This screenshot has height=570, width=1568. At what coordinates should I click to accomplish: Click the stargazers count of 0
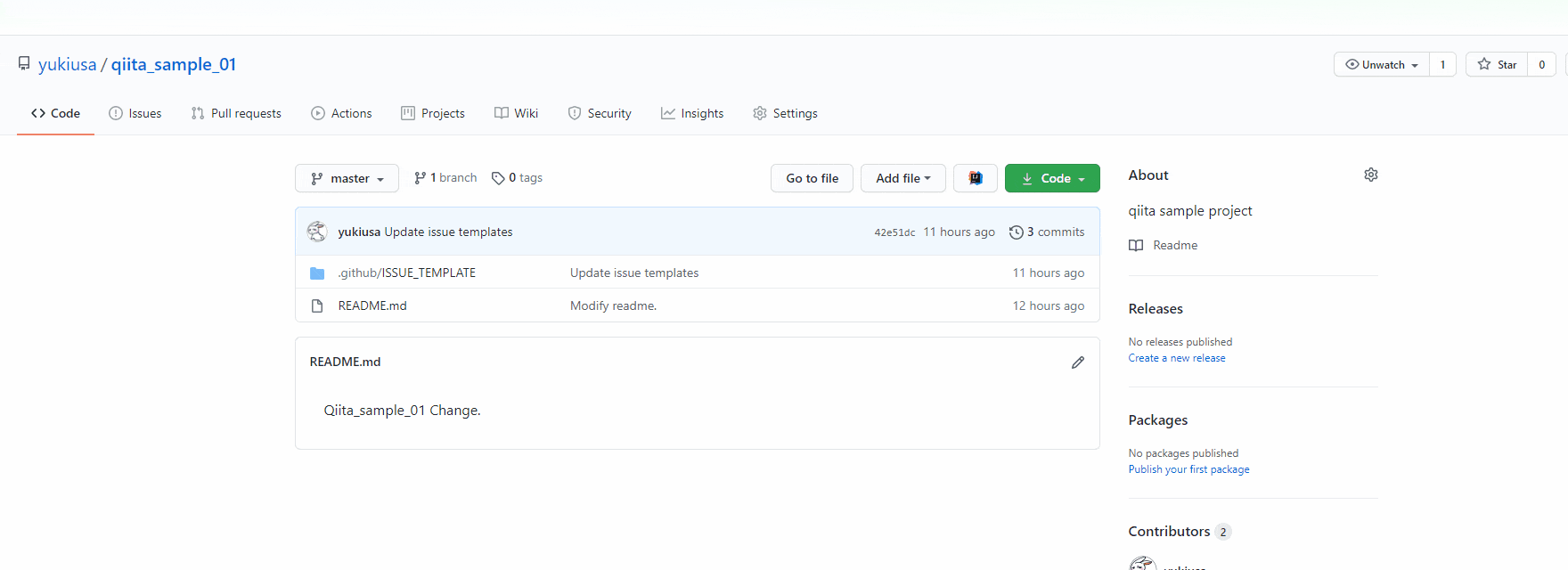coord(1542,64)
